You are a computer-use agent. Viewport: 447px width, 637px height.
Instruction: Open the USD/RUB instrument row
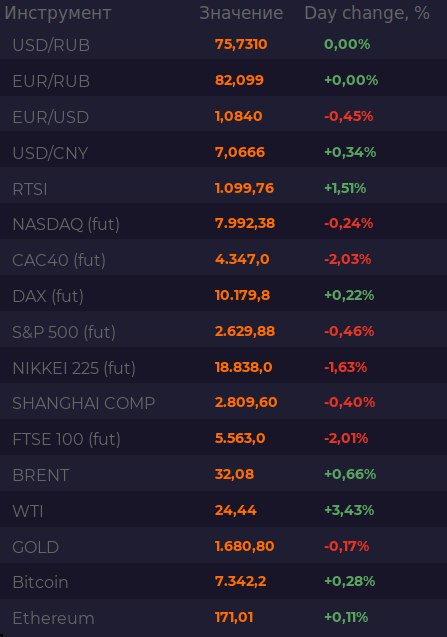pos(224,44)
